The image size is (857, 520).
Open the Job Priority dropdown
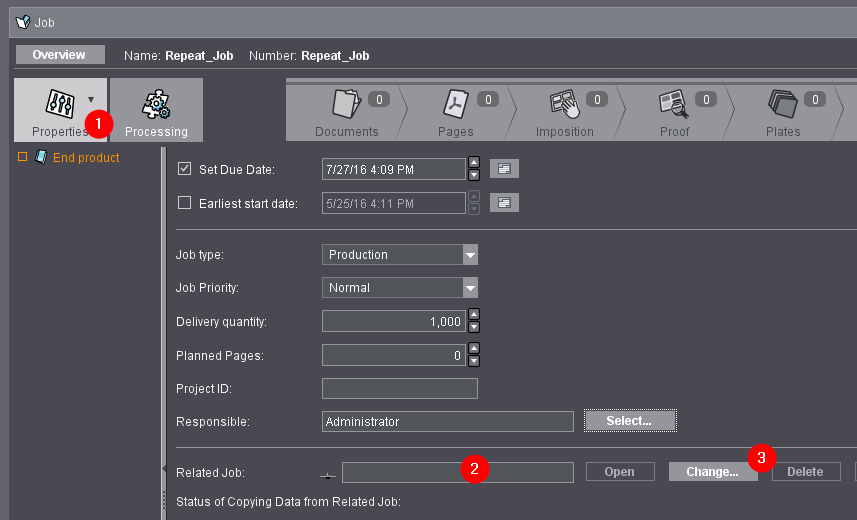[x=470, y=288]
